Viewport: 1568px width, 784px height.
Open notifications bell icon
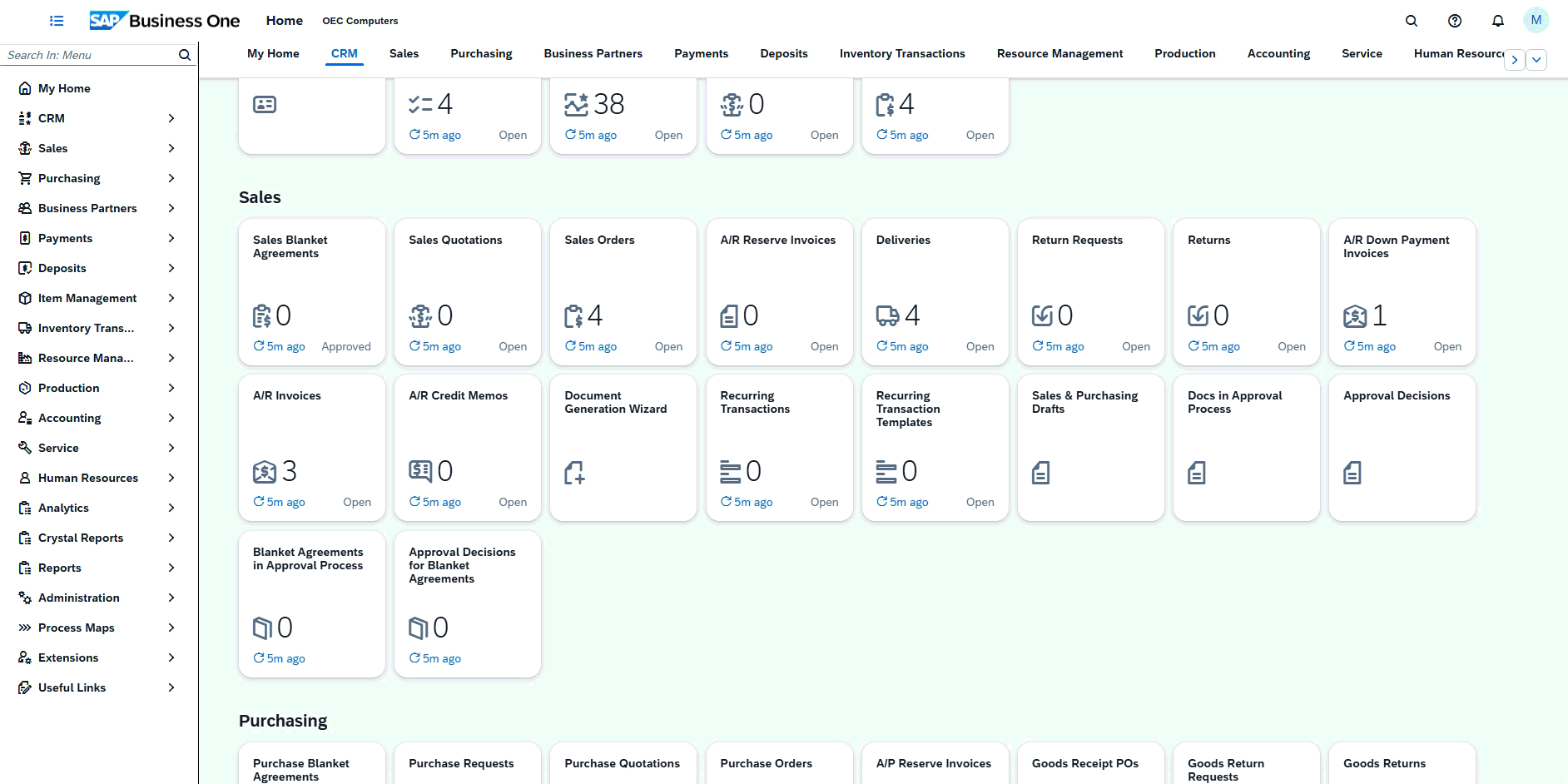click(1498, 21)
